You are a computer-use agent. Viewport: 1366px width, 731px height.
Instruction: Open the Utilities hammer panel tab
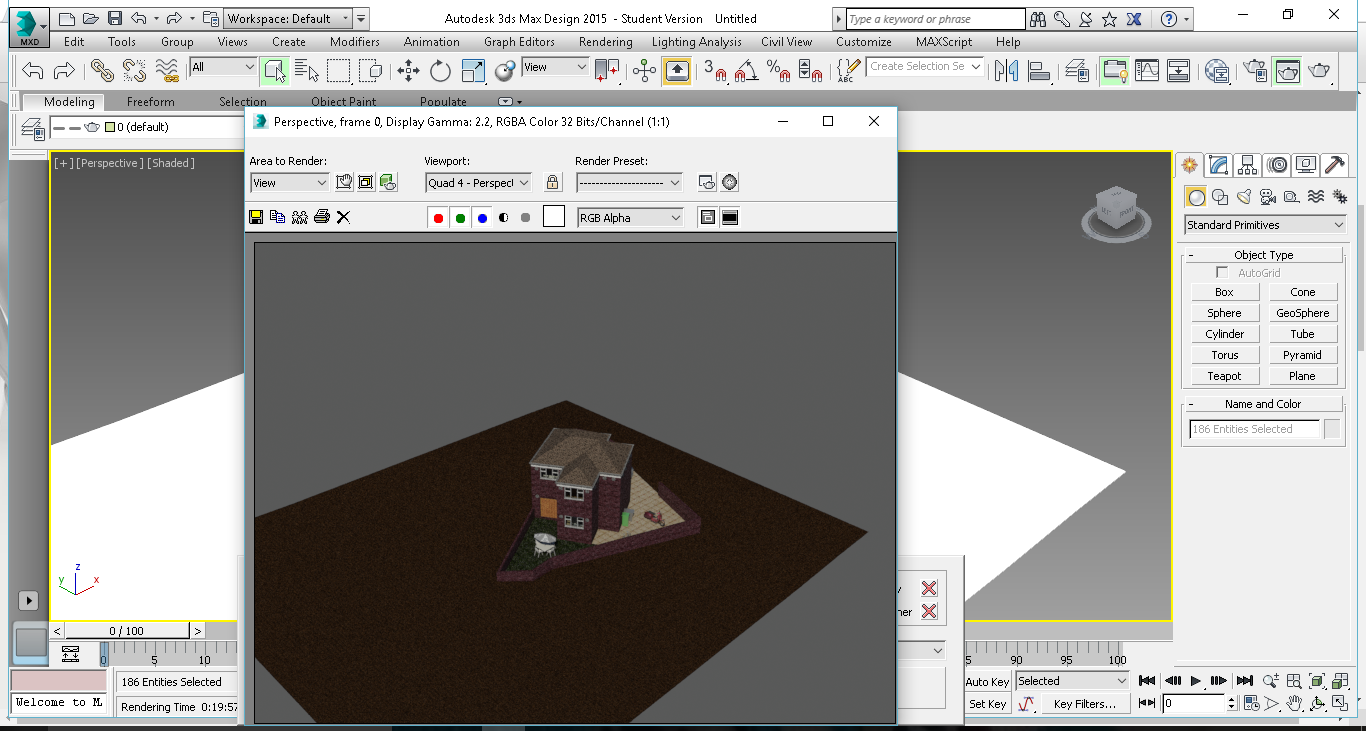coord(1334,165)
